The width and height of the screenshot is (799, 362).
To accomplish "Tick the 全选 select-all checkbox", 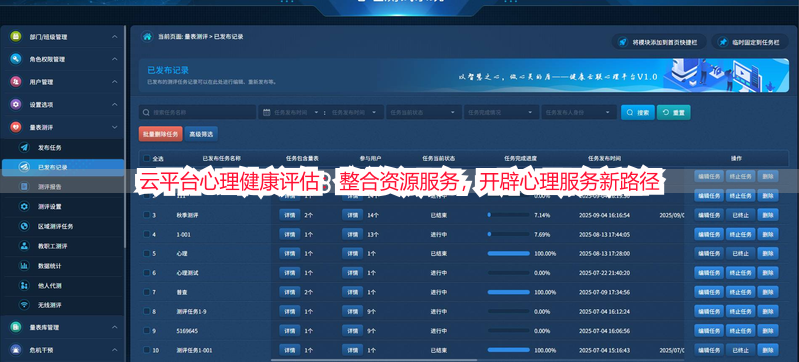I will pyautogui.click(x=147, y=159).
